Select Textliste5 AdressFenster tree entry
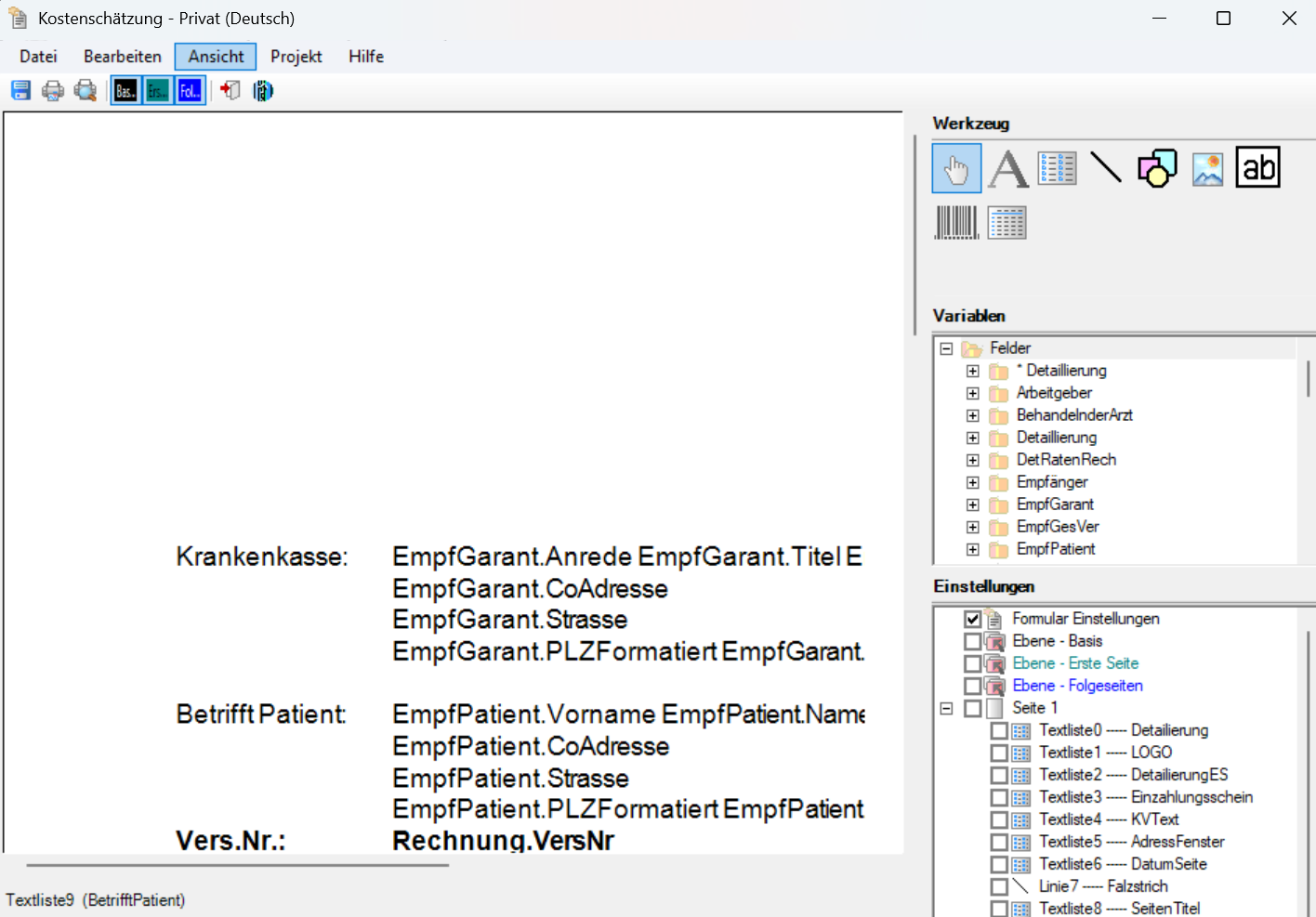Image resolution: width=1316 pixels, height=917 pixels. pyautogui.click(x=1131, y=842)
